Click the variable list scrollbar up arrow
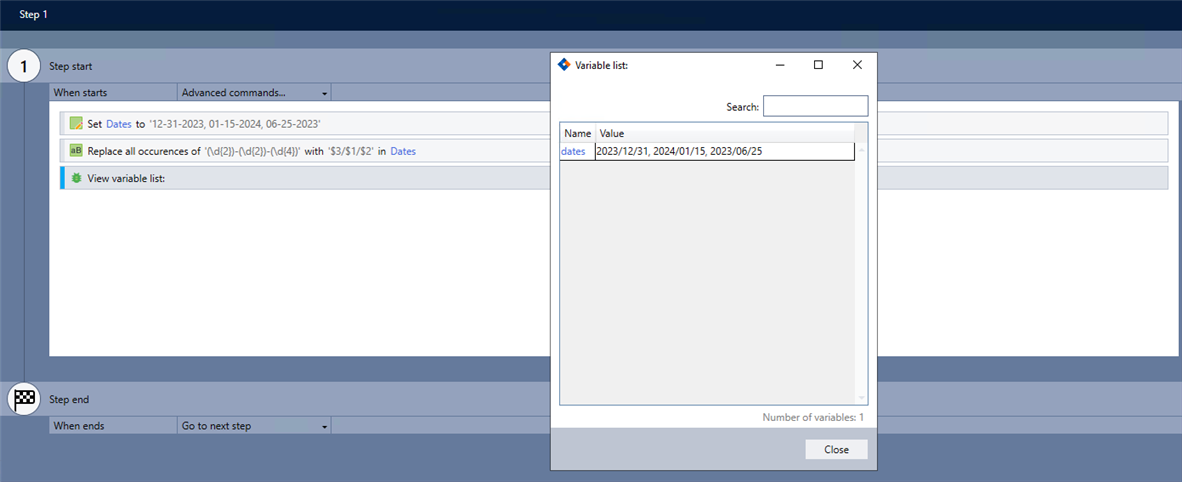 (x=862, y=149)
